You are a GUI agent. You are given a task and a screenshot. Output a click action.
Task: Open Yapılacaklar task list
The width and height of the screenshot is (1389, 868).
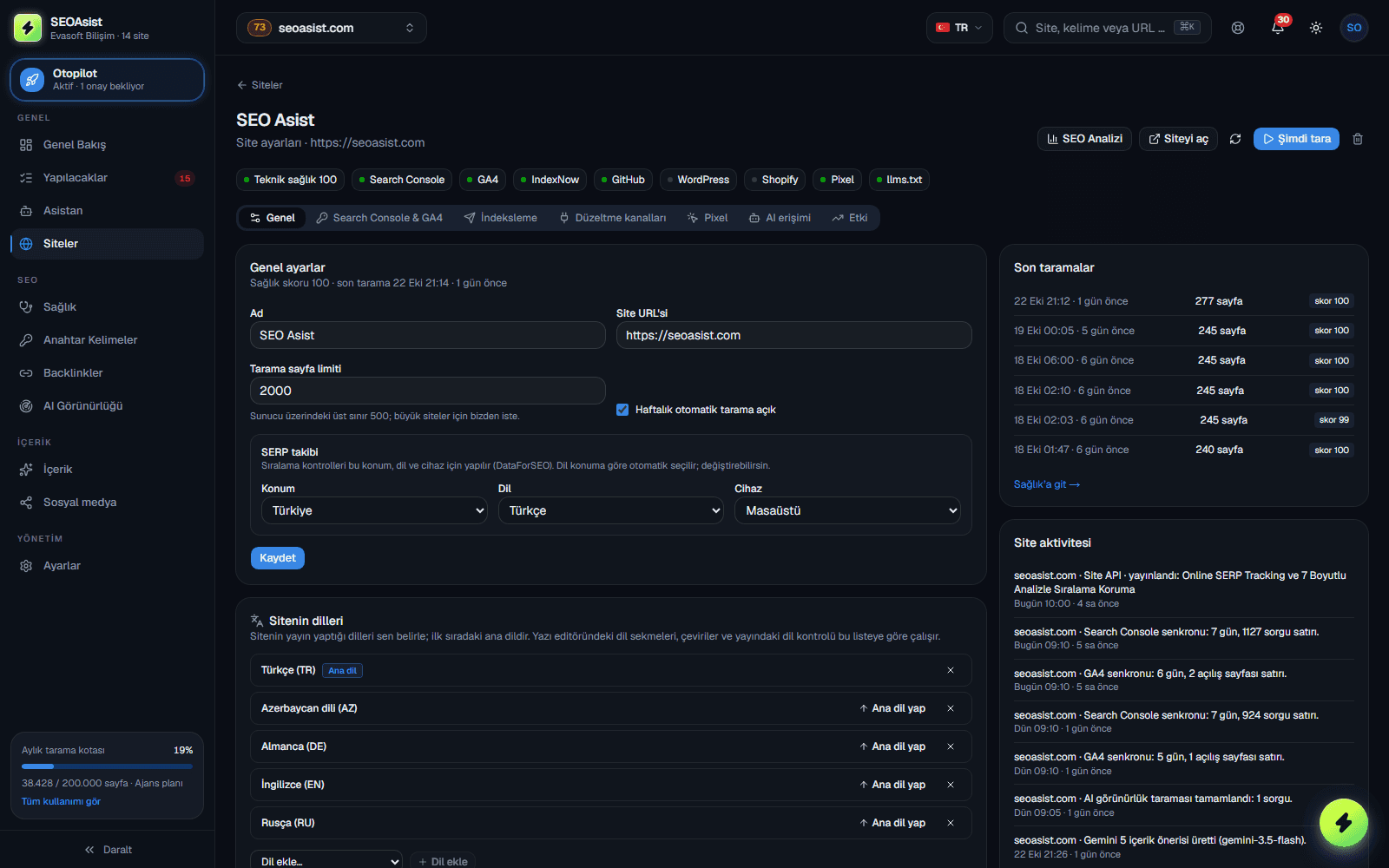[x=108, y=178]
